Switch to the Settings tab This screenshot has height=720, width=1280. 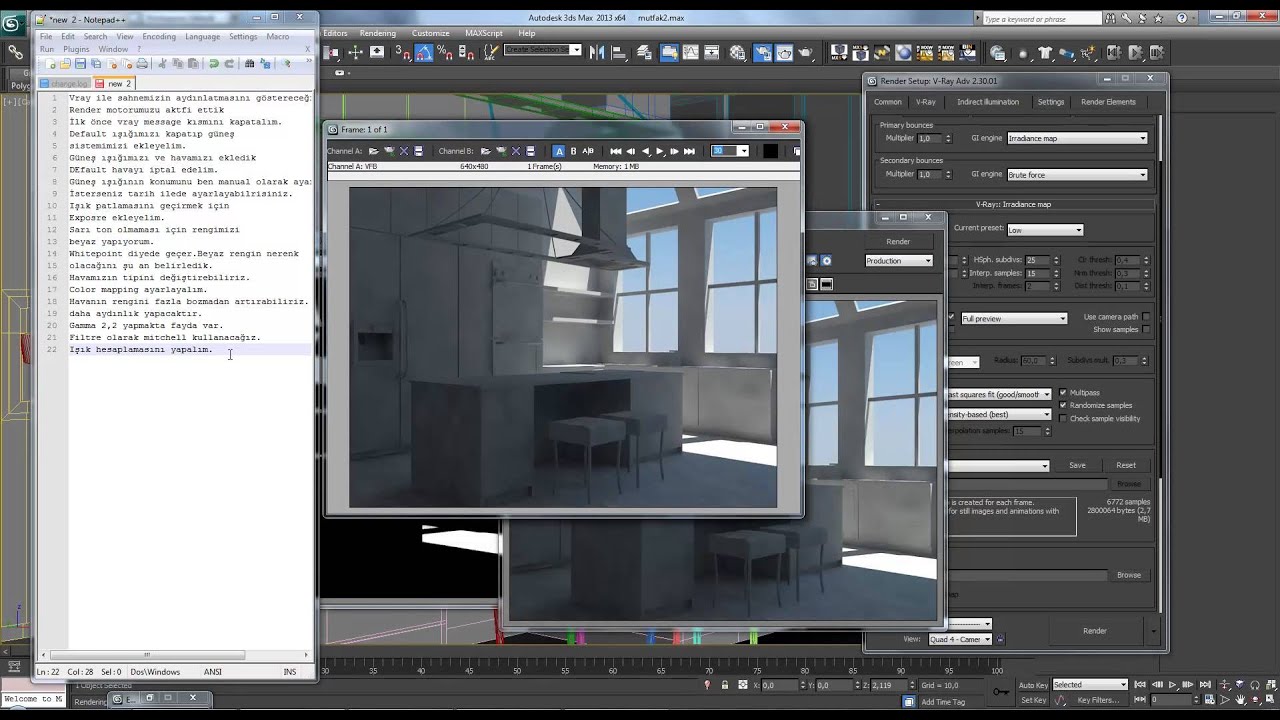(1050, 102)
